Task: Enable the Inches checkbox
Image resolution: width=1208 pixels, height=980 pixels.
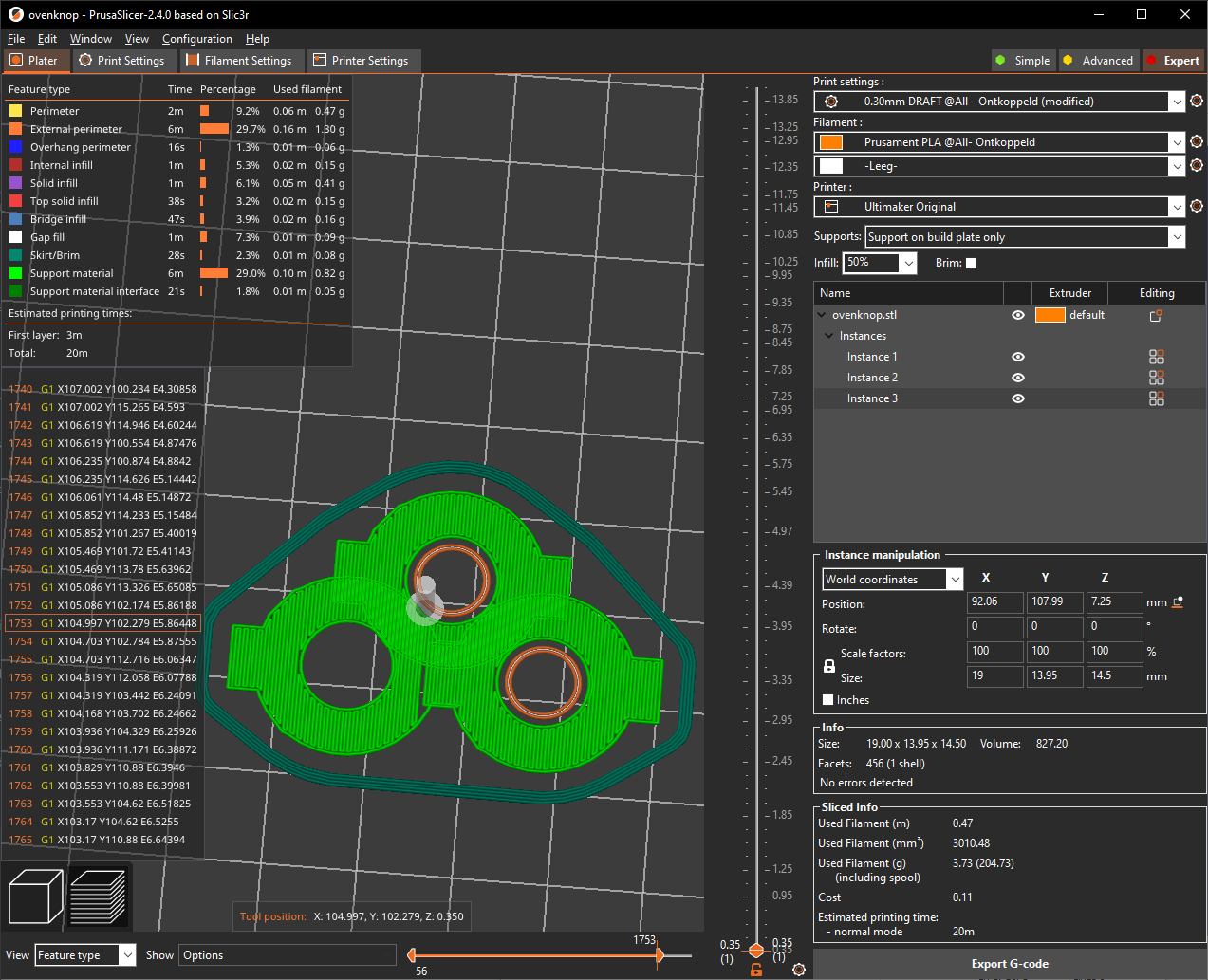Action: pos(828,700)
